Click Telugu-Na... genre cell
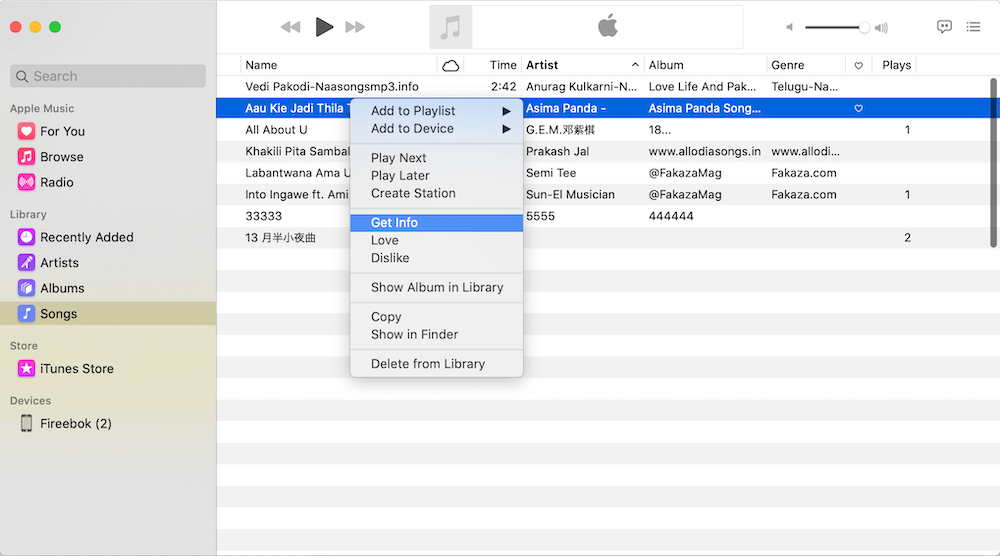 point(804,87)
